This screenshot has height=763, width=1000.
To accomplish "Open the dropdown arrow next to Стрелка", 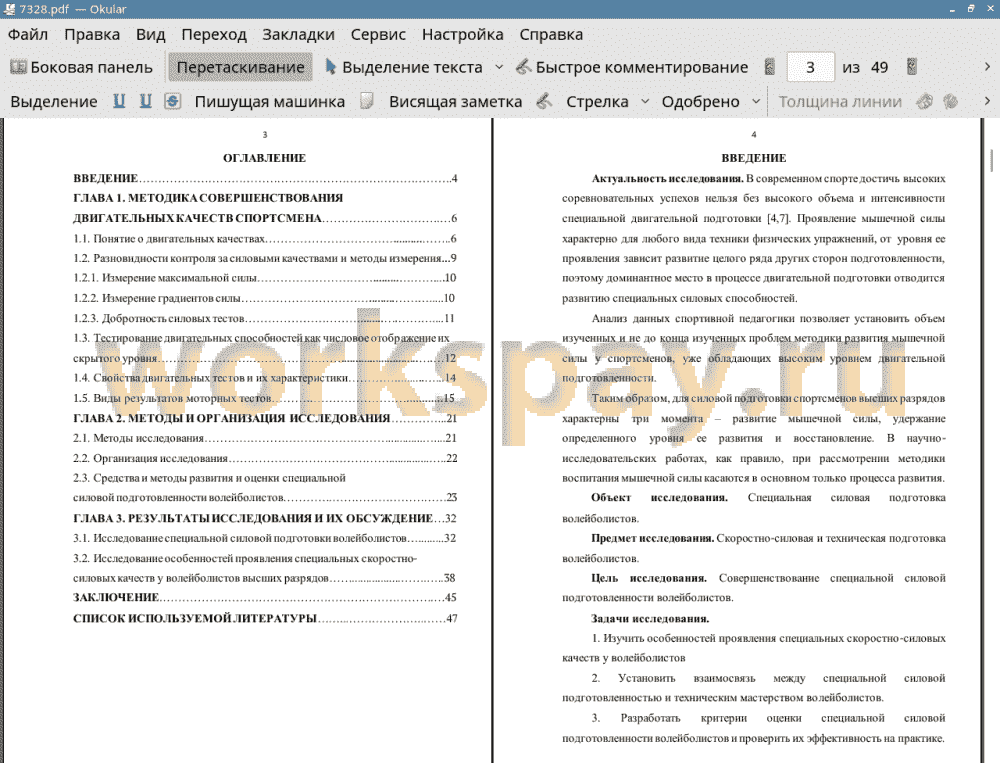I will coord(645,101).
